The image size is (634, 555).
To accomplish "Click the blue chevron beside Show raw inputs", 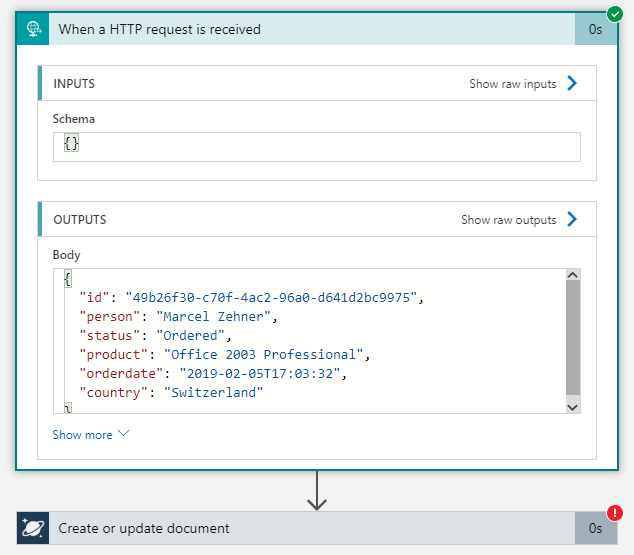I will pos(572,84).
